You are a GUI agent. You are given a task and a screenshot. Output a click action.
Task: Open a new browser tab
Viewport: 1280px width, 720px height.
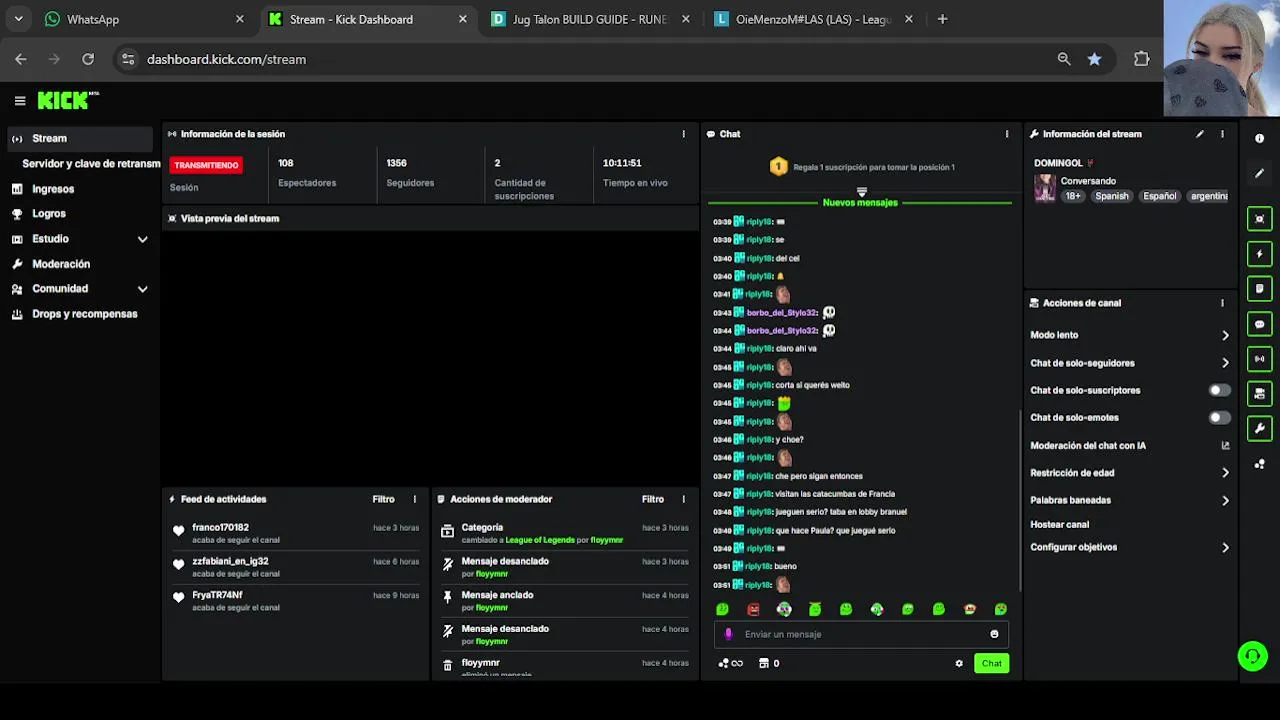tap(942, 19)
